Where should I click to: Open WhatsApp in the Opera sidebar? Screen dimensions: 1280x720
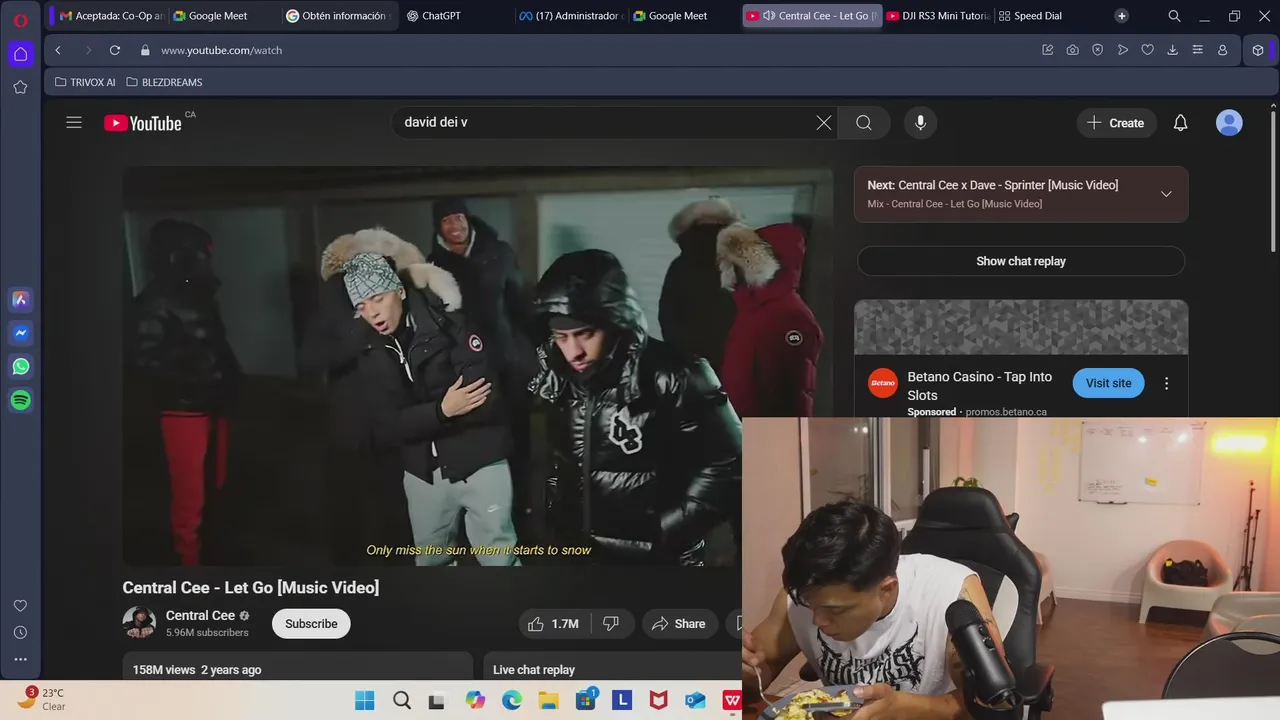[20, 366]
